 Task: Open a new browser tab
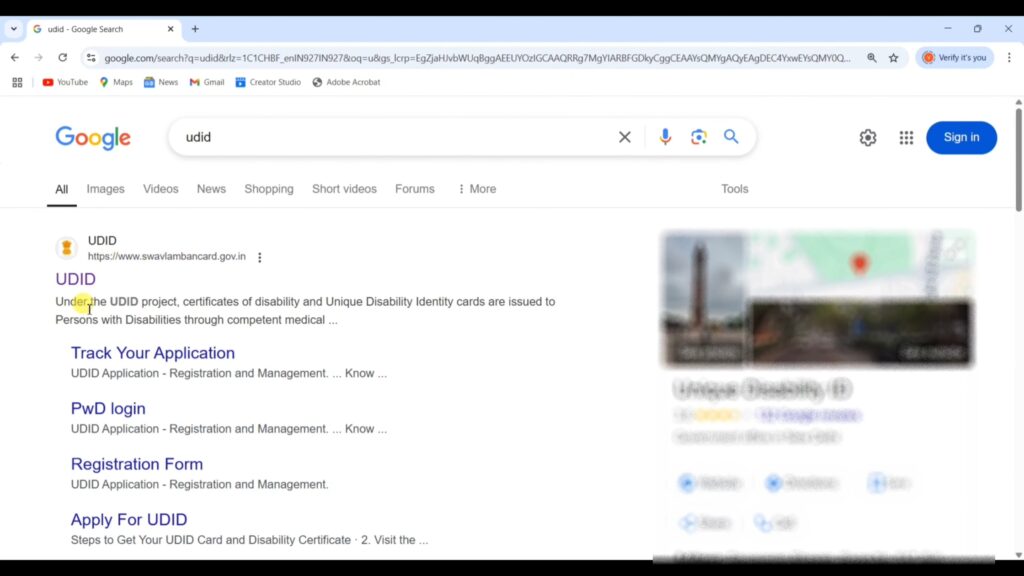(195, 29)
